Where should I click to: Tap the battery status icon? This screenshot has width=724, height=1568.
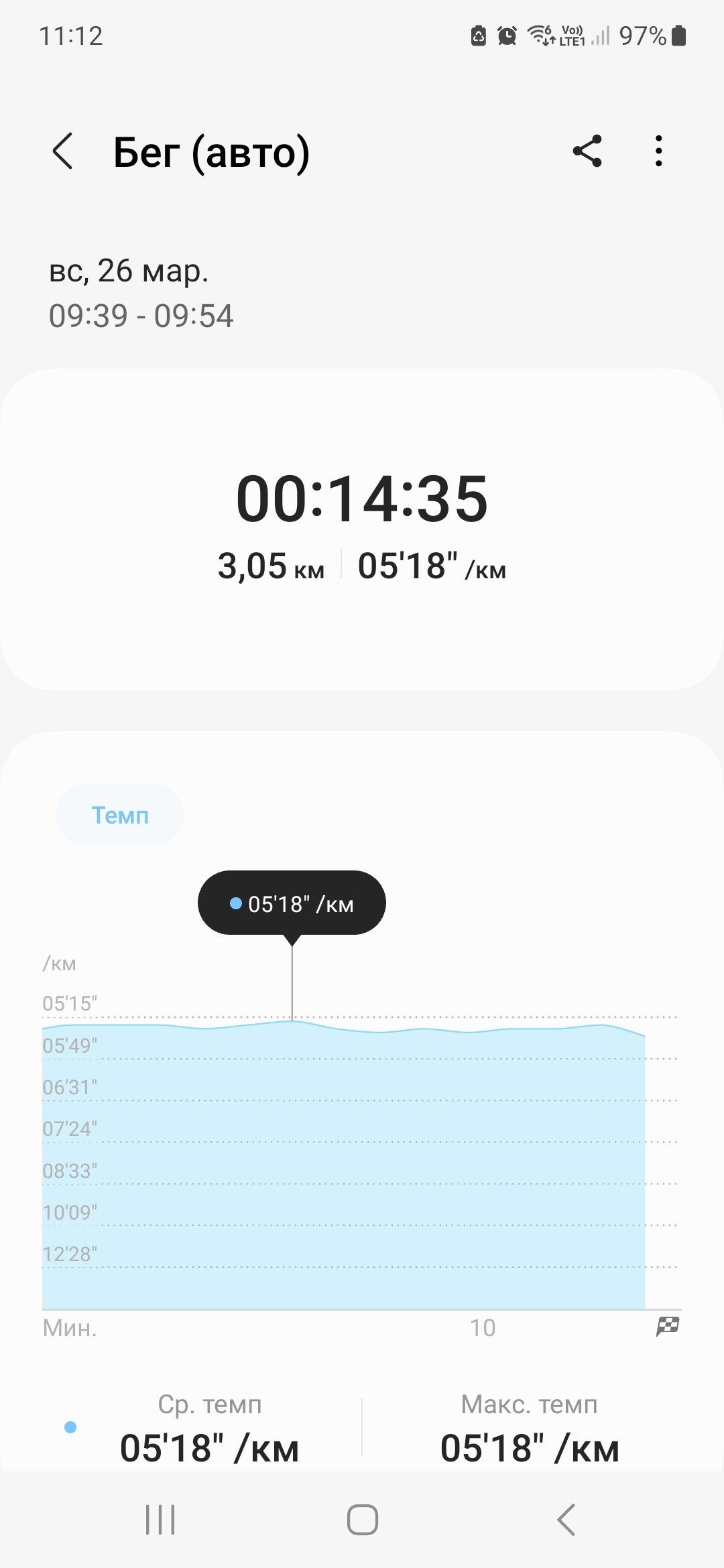tap(678, 36)
